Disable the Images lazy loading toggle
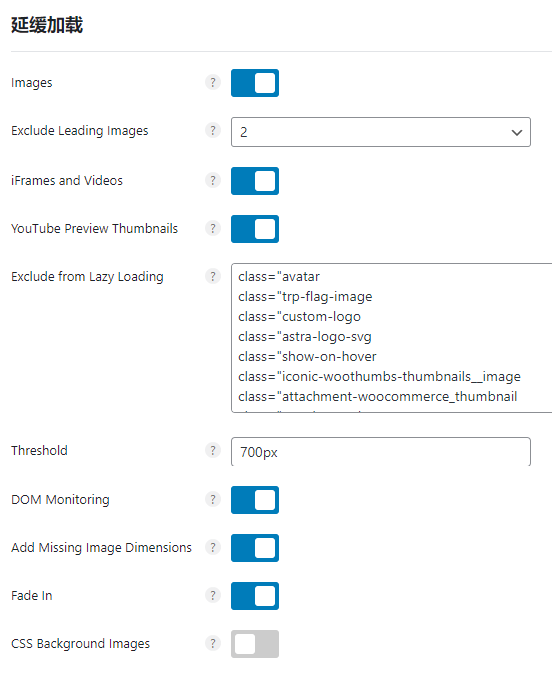Viewport: 552px width, 676px height. [255, 83]
